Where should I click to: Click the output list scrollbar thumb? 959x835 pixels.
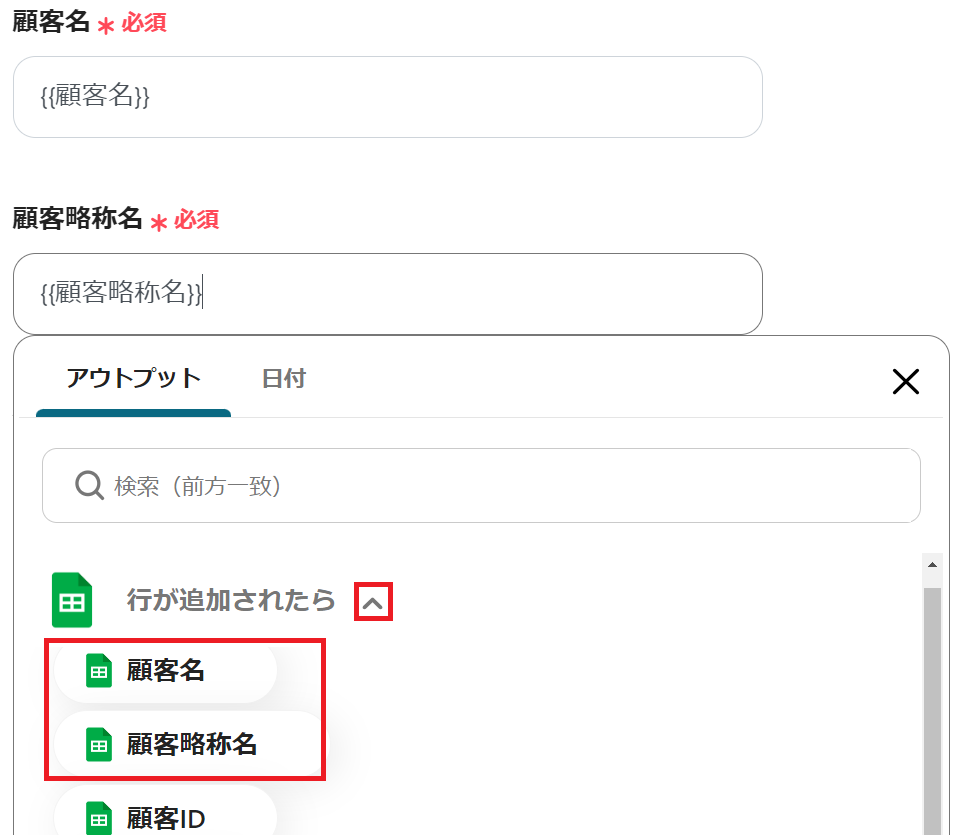click(x=932, y=700)
